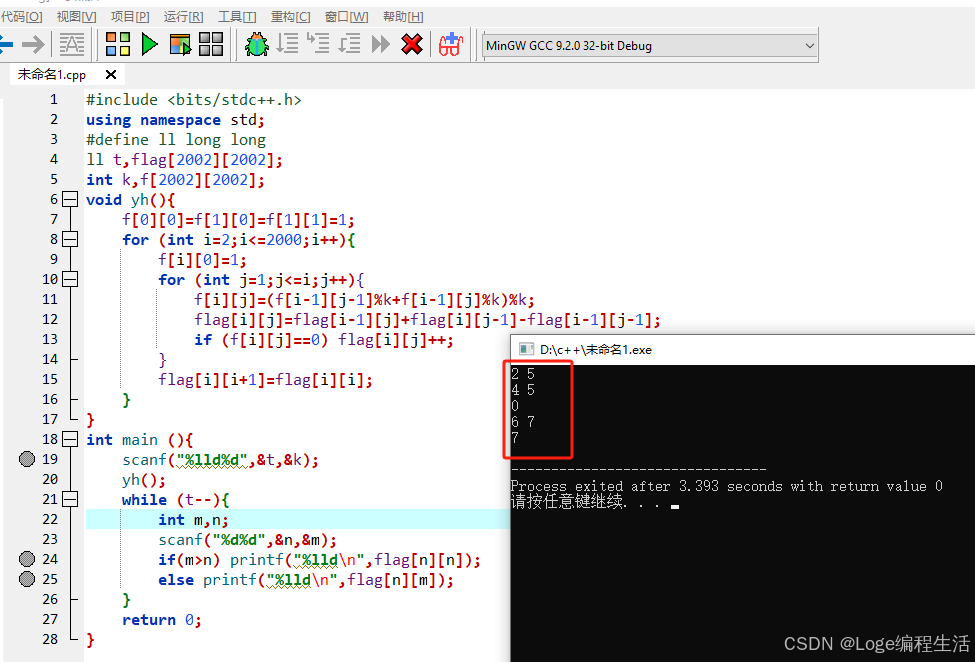975x662 pixels.
Task: Click the 'else printf' line
Action: pyautogui.click(x=306, y=580)
